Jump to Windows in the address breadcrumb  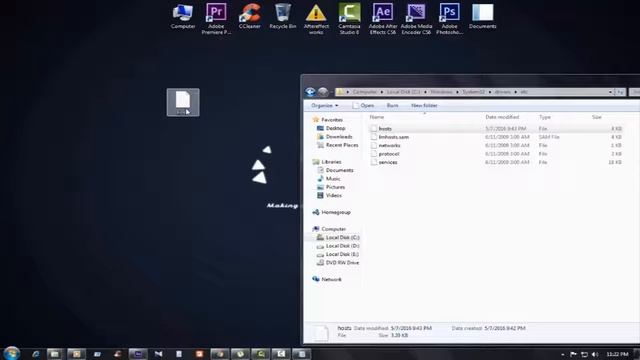[441, 92]
